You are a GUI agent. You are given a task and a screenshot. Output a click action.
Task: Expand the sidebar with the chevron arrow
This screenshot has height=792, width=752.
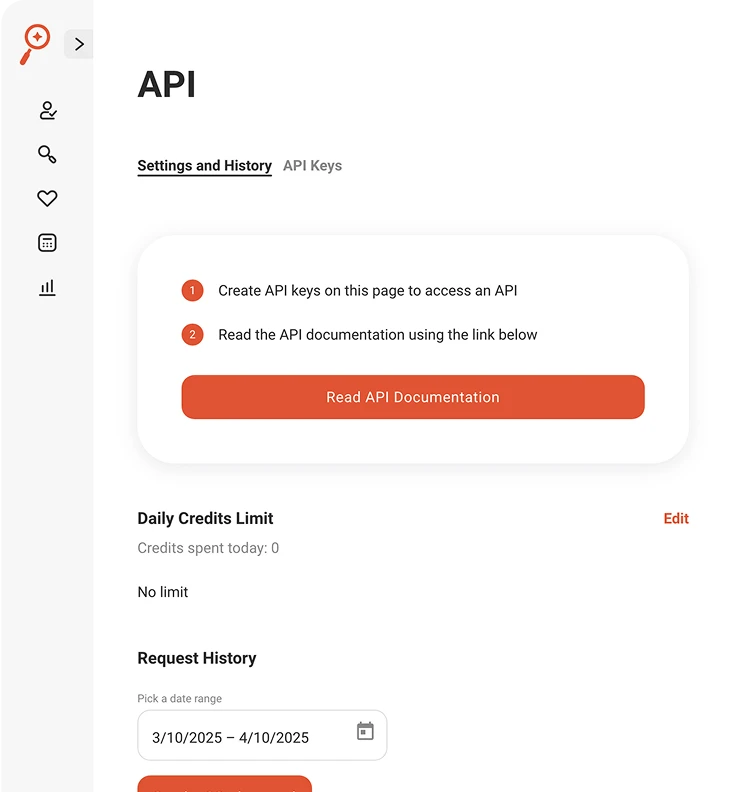click(x=79, y=44)
